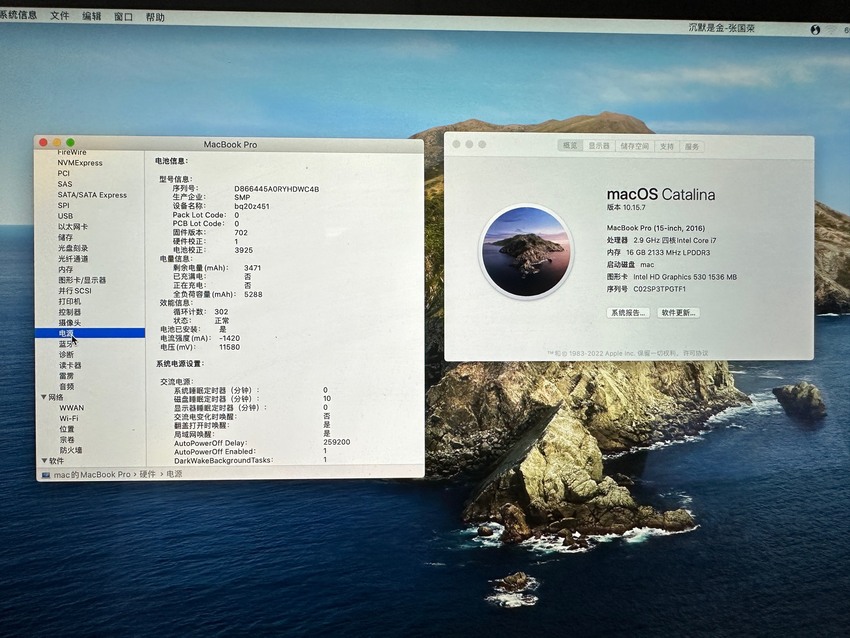
Task: Select 宗卷 under 网络
Action: 67,440
